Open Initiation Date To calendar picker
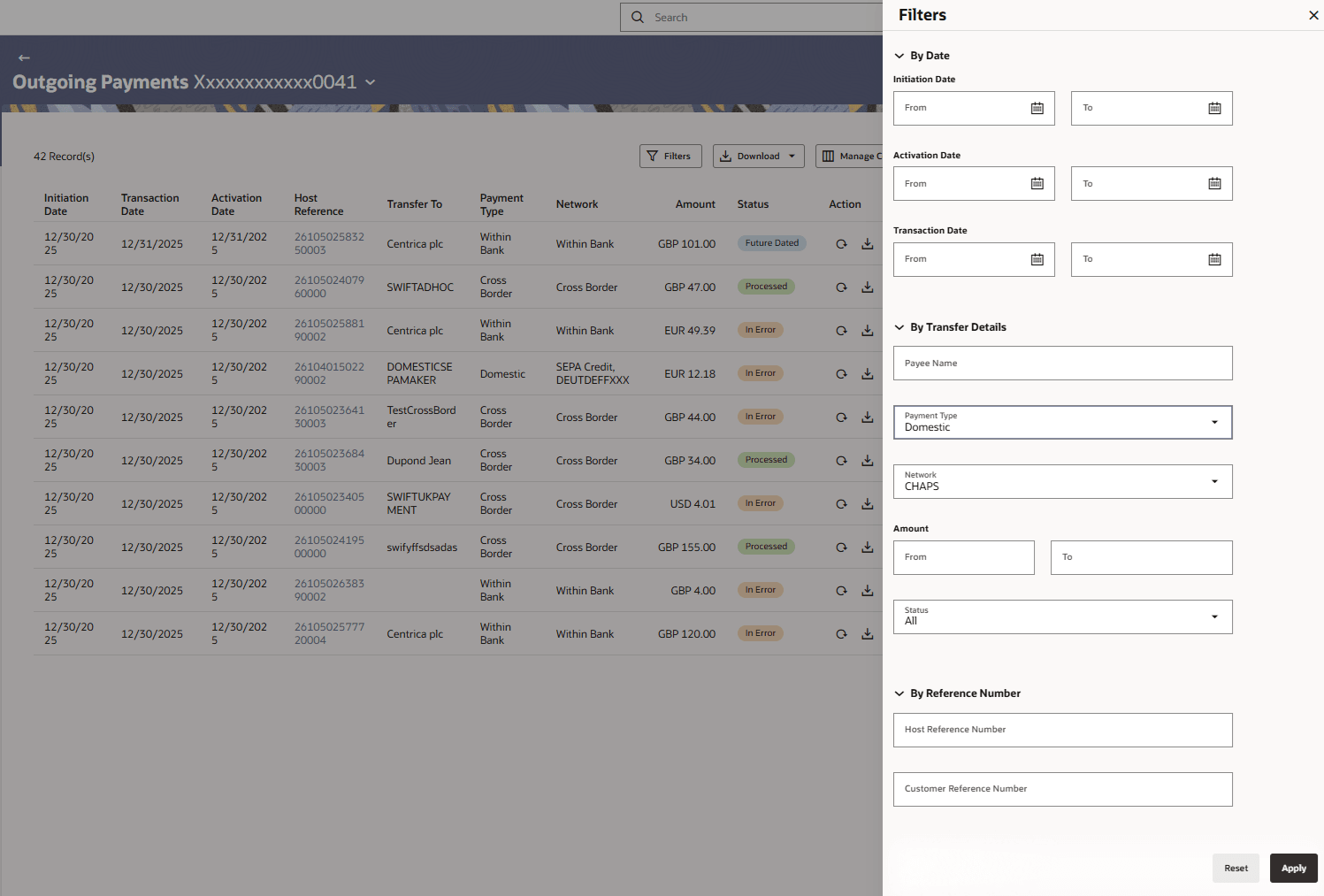This screenshot has width=1324, height=896. 1214,108
